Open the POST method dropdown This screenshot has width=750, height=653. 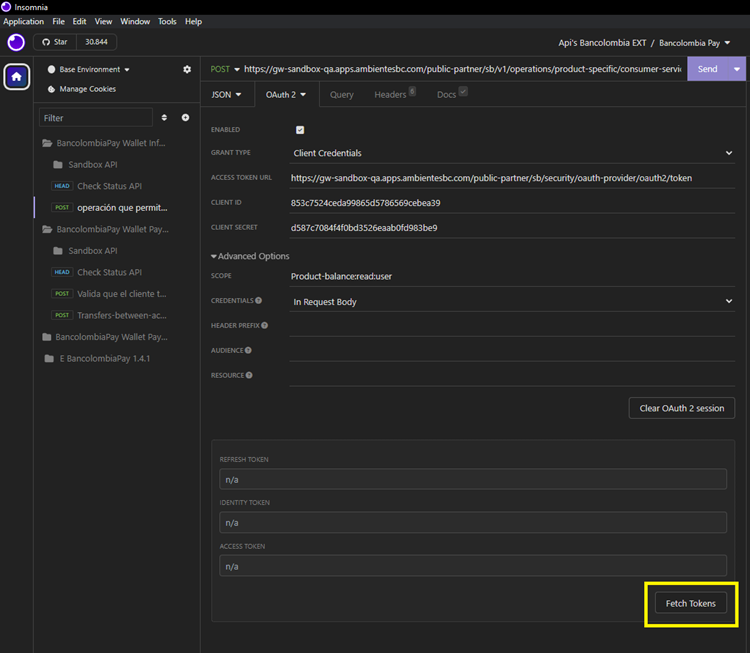pyautogui.click(x=225, y=69)
